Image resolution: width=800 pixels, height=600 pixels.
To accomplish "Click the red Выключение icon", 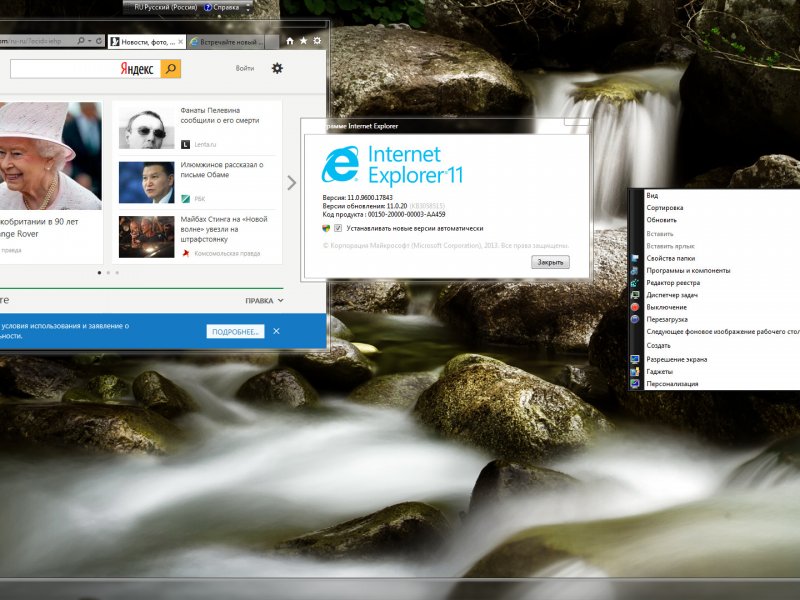I will pos(635,307).
